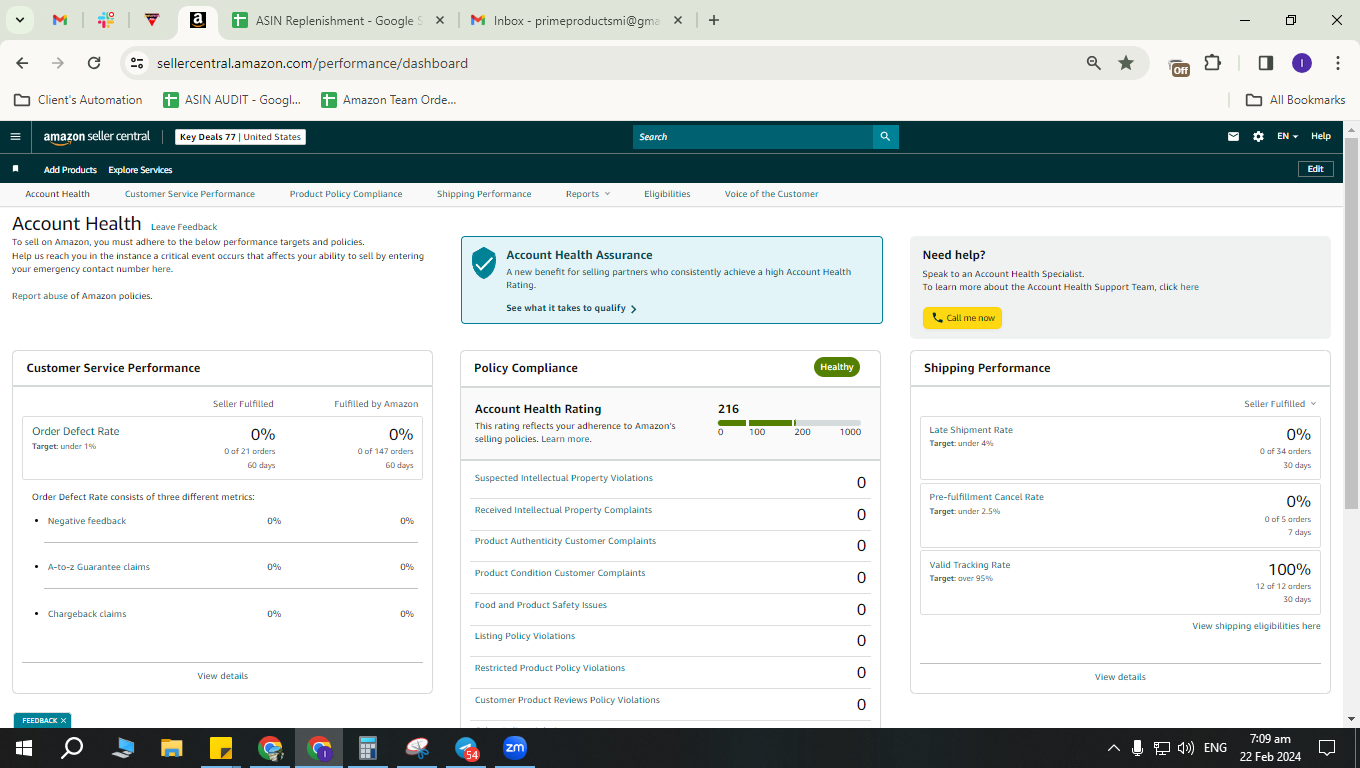
Task: Switch to the ASIN Replenishment browser tab
Action: pyautogui.click(x=340, y=20)
